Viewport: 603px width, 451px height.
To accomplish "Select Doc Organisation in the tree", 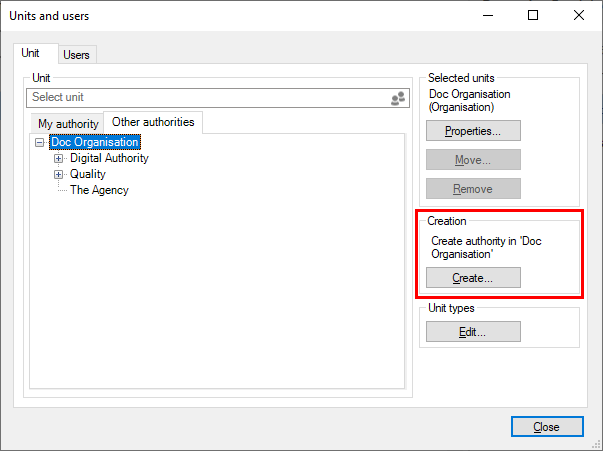I will 95,143.
